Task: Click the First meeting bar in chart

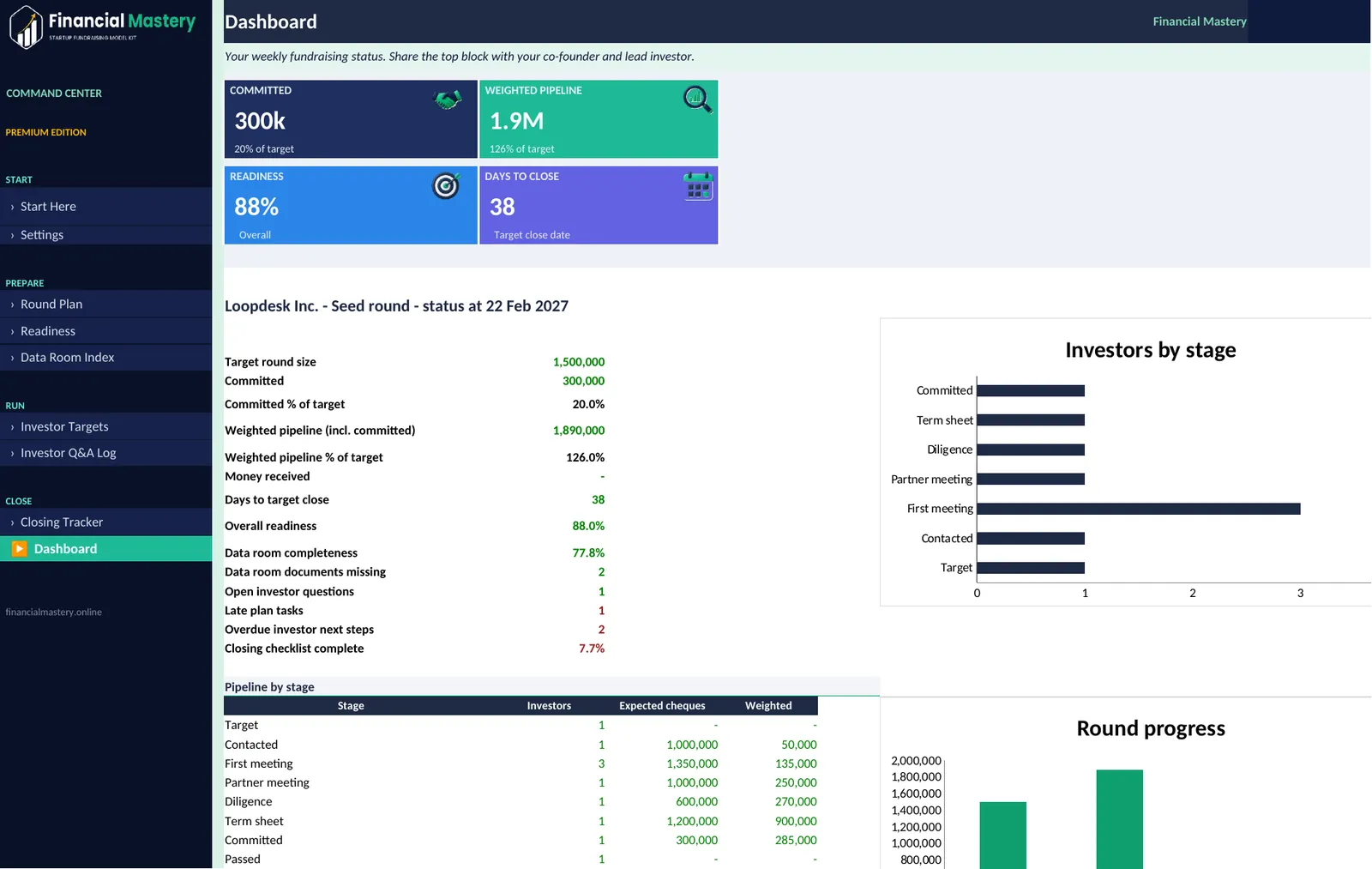Action: click(1139, 509)
